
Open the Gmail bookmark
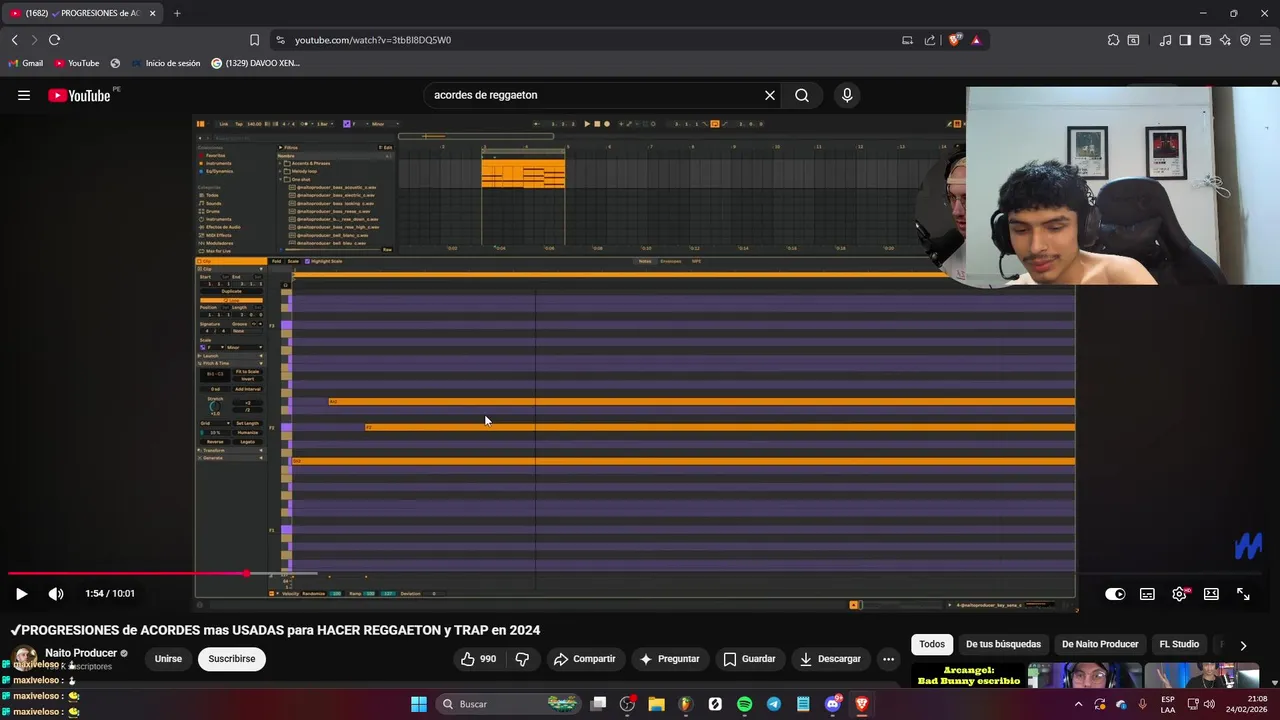click(x=25, y=63)
